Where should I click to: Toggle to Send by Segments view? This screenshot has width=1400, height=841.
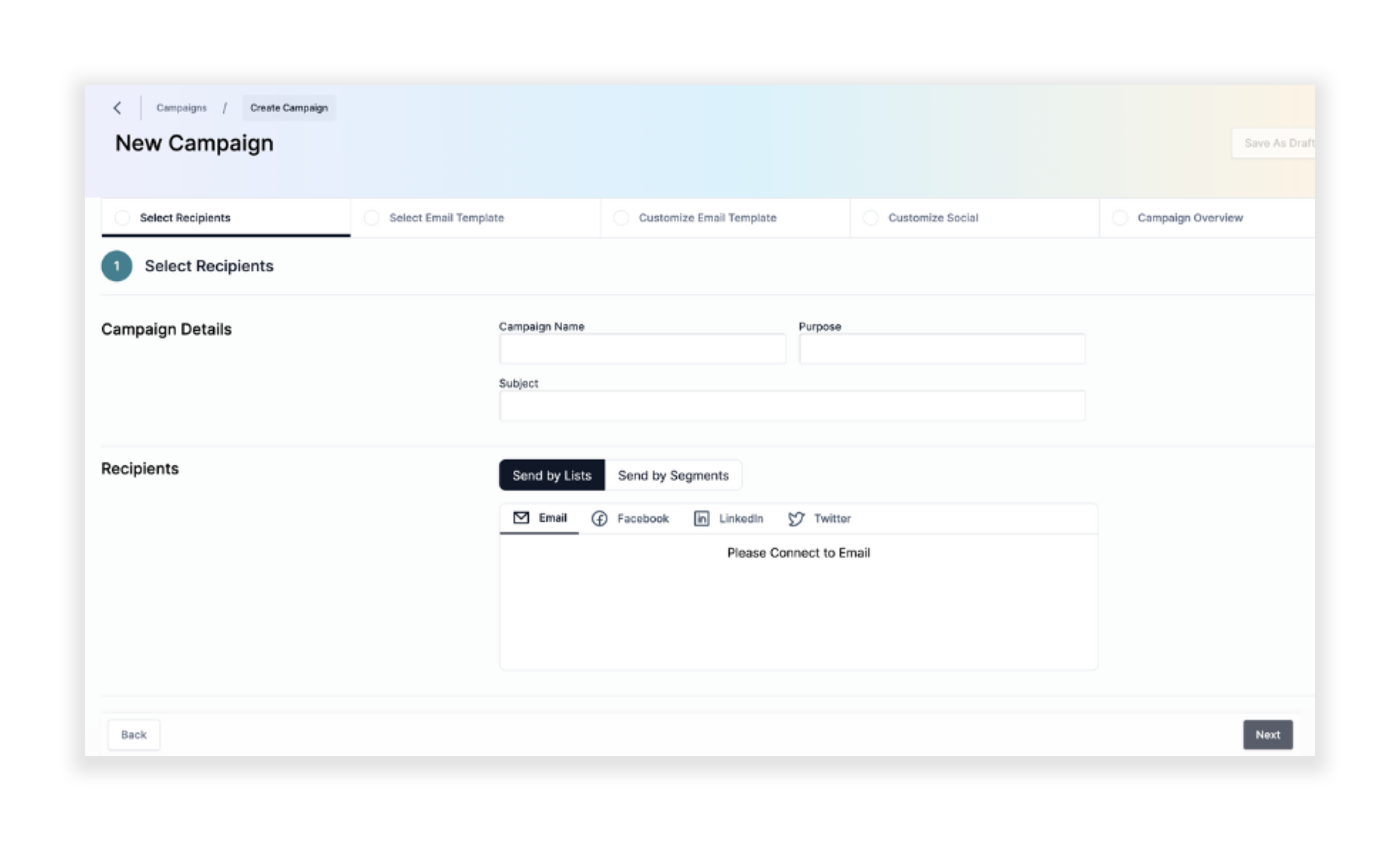[672, 475]
